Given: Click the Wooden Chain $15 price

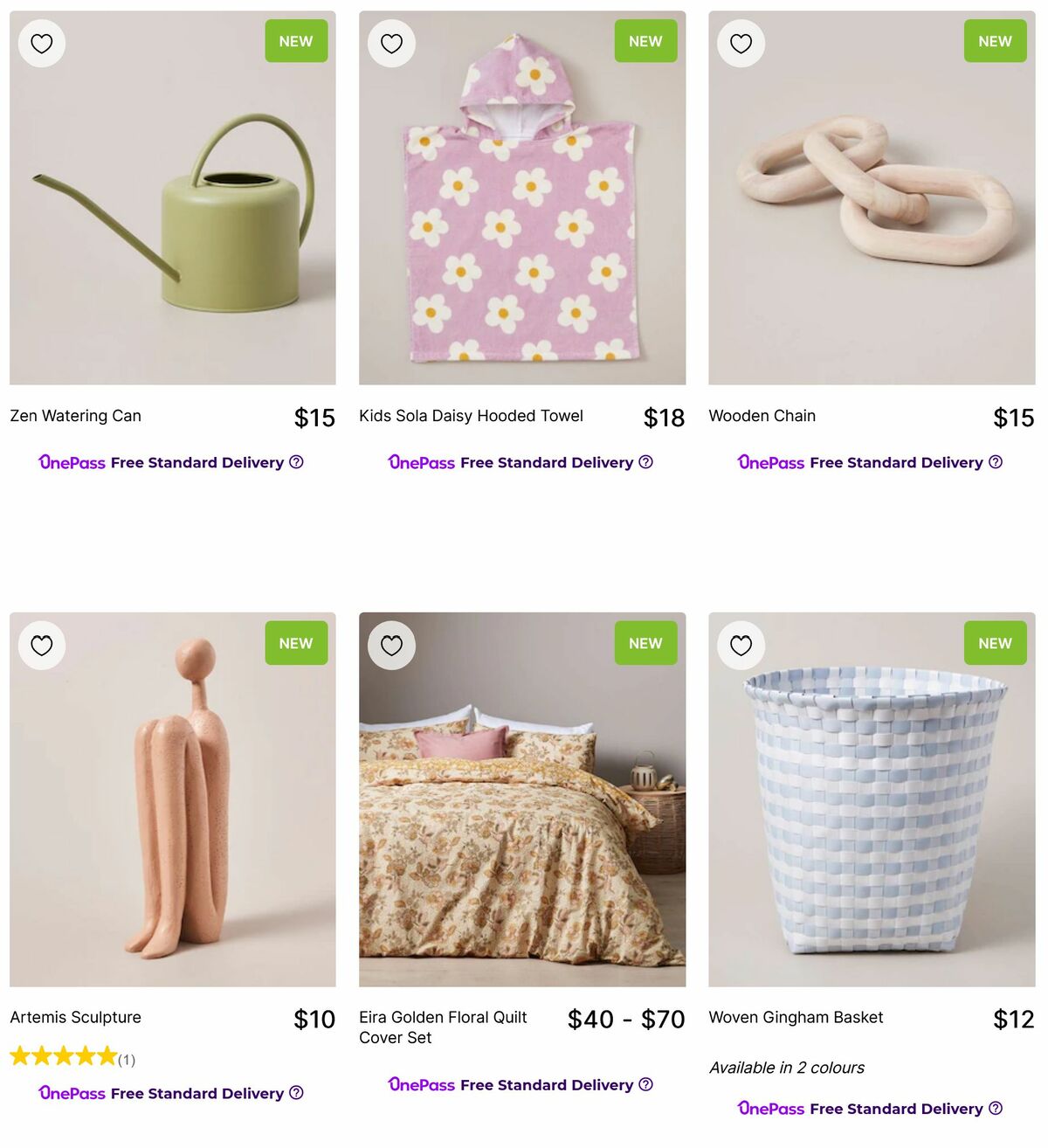Looking at the screenshot, I should coord(1013,418).
